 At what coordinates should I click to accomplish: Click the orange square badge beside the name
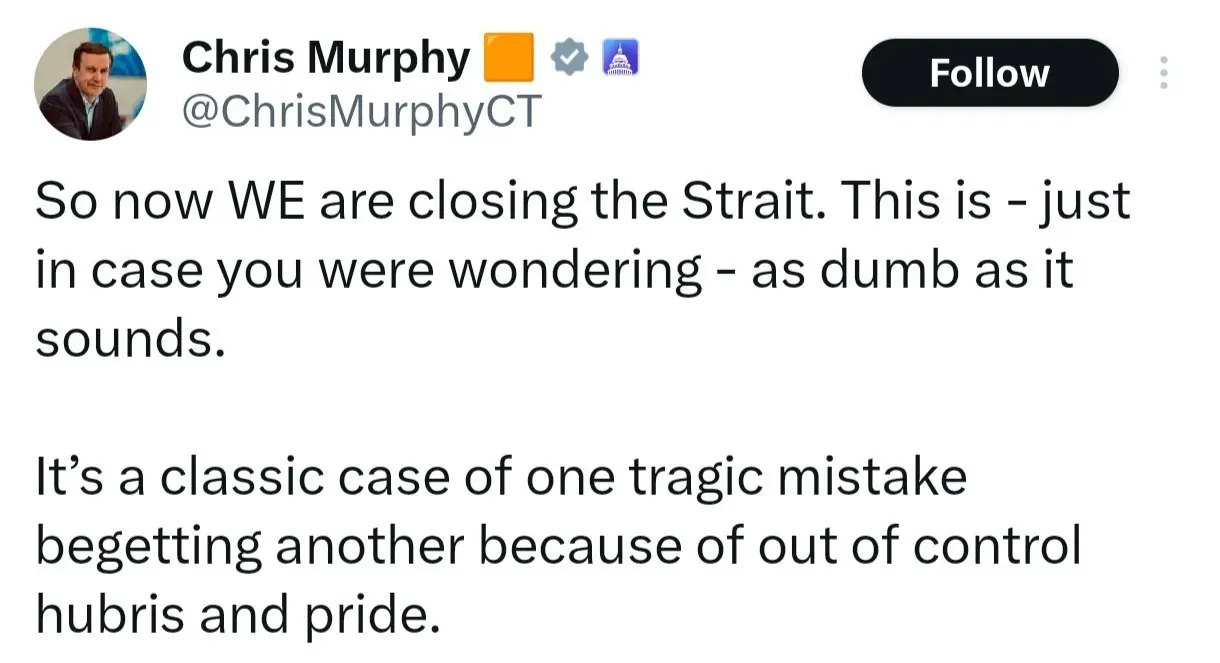pos(509,59)
